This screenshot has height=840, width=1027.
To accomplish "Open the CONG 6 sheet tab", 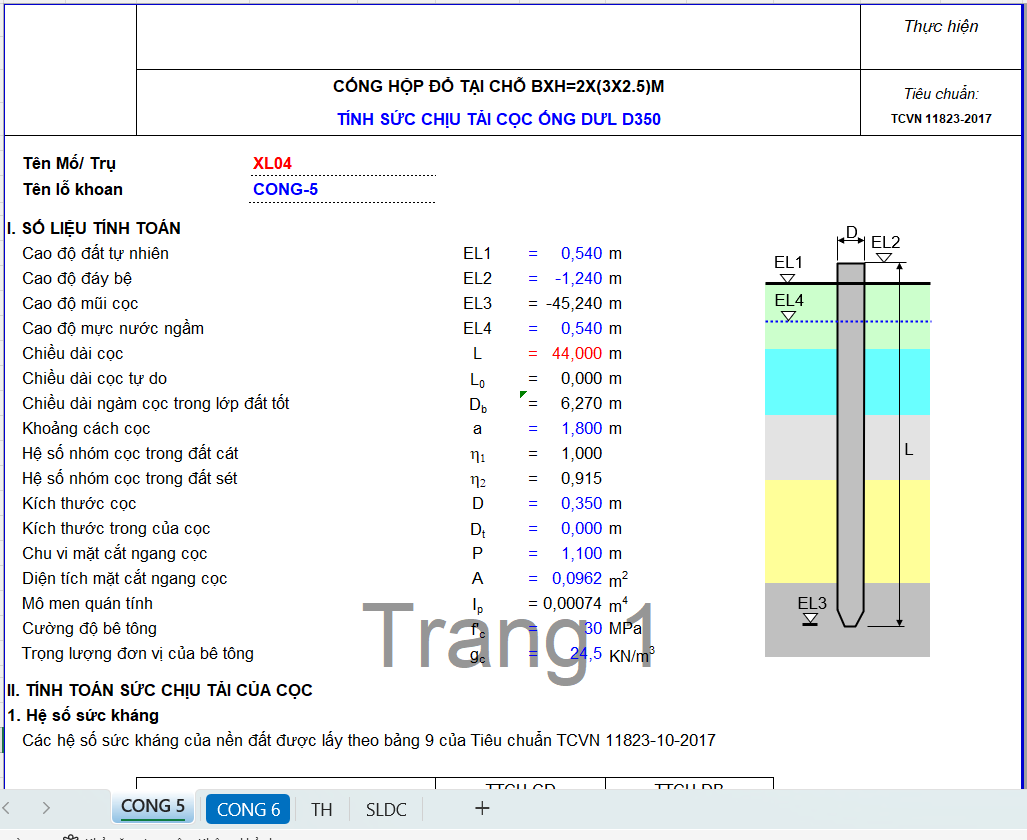I will (248, 809).
